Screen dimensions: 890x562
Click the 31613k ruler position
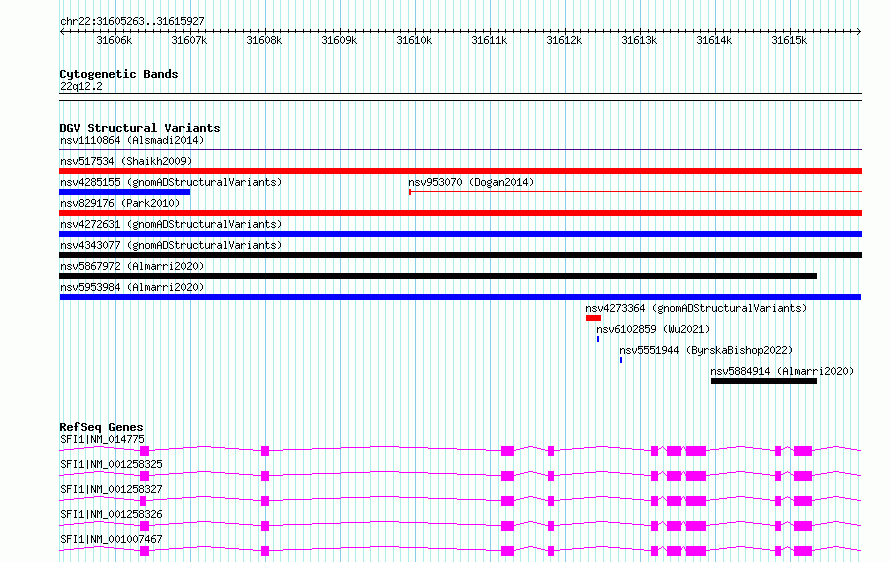pyautogui.click(x=639, y=40)
